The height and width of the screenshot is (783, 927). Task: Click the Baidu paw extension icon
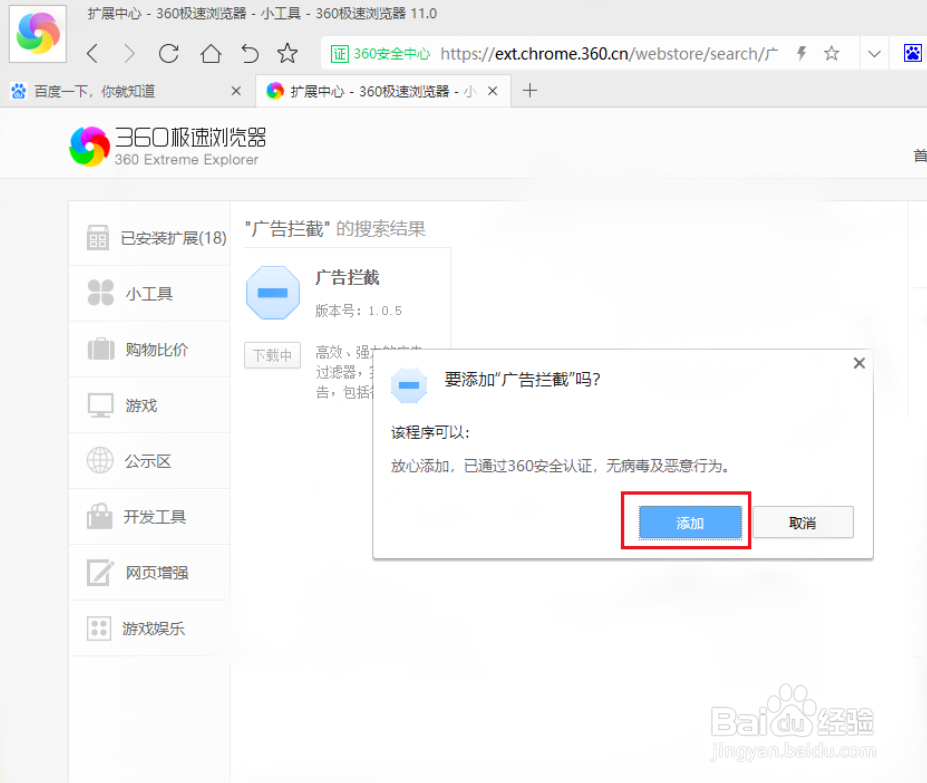913,53
